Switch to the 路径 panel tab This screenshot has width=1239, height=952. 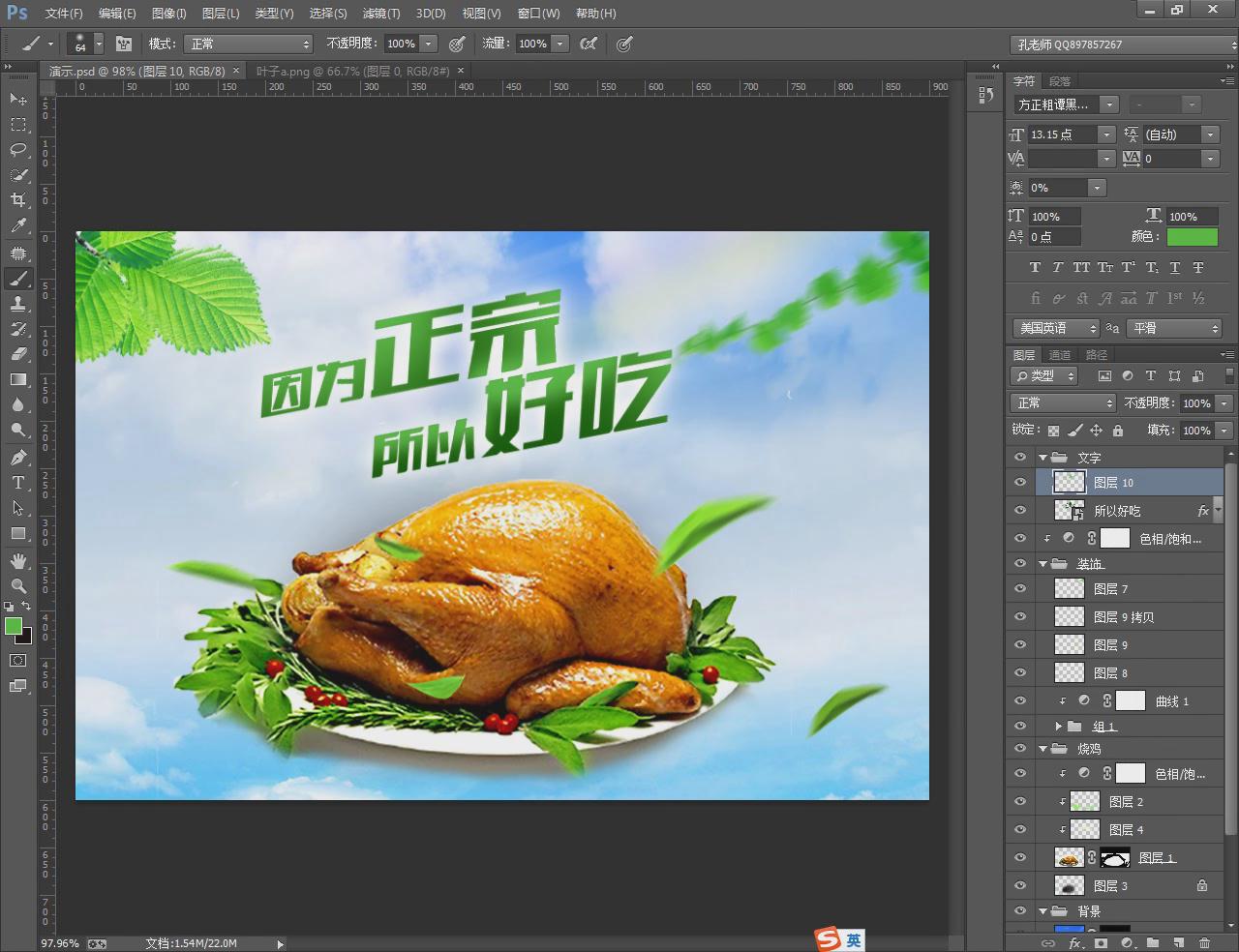[1097, 355]
